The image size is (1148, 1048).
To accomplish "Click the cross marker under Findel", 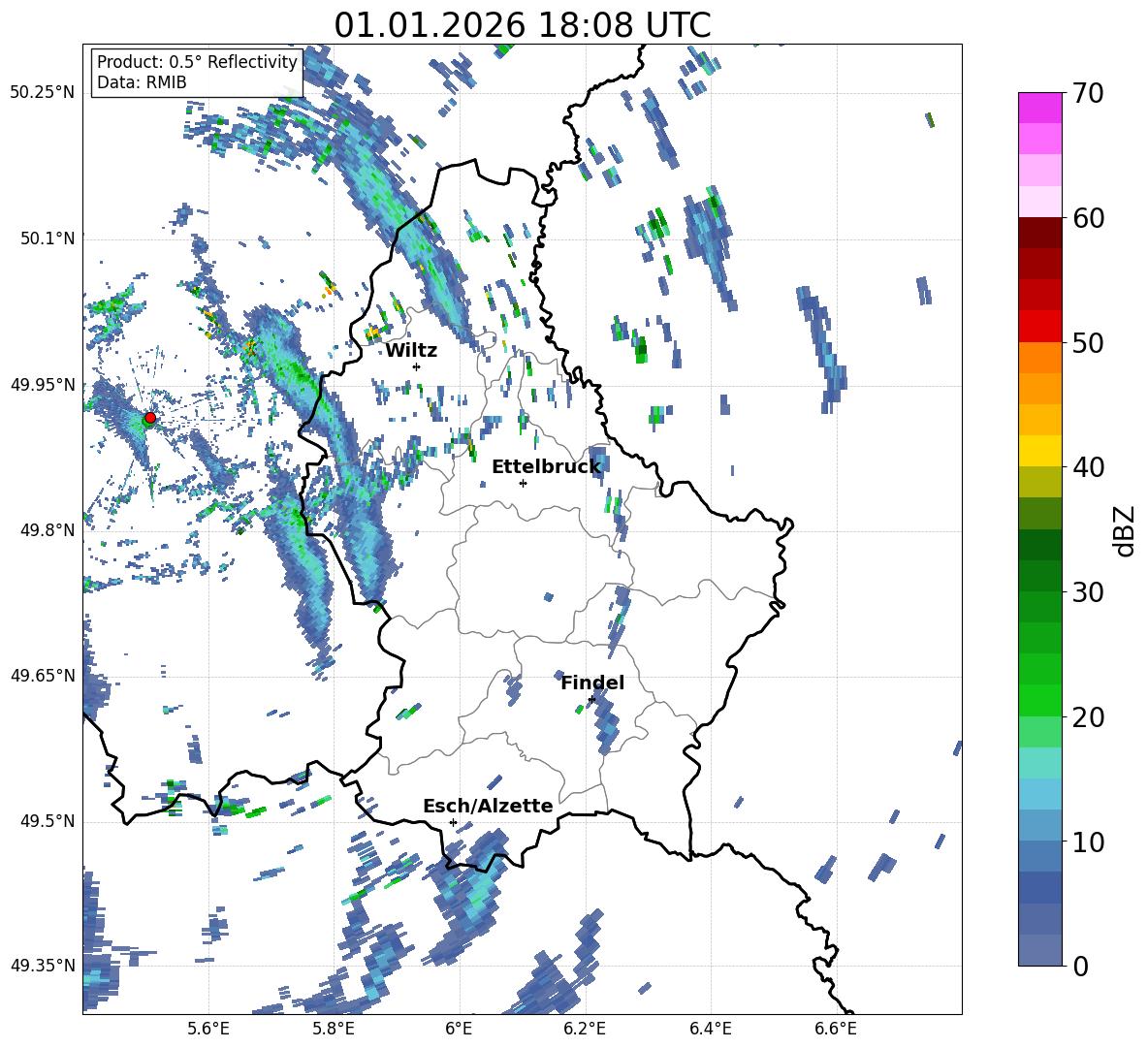I will click(x=591, y=700).
